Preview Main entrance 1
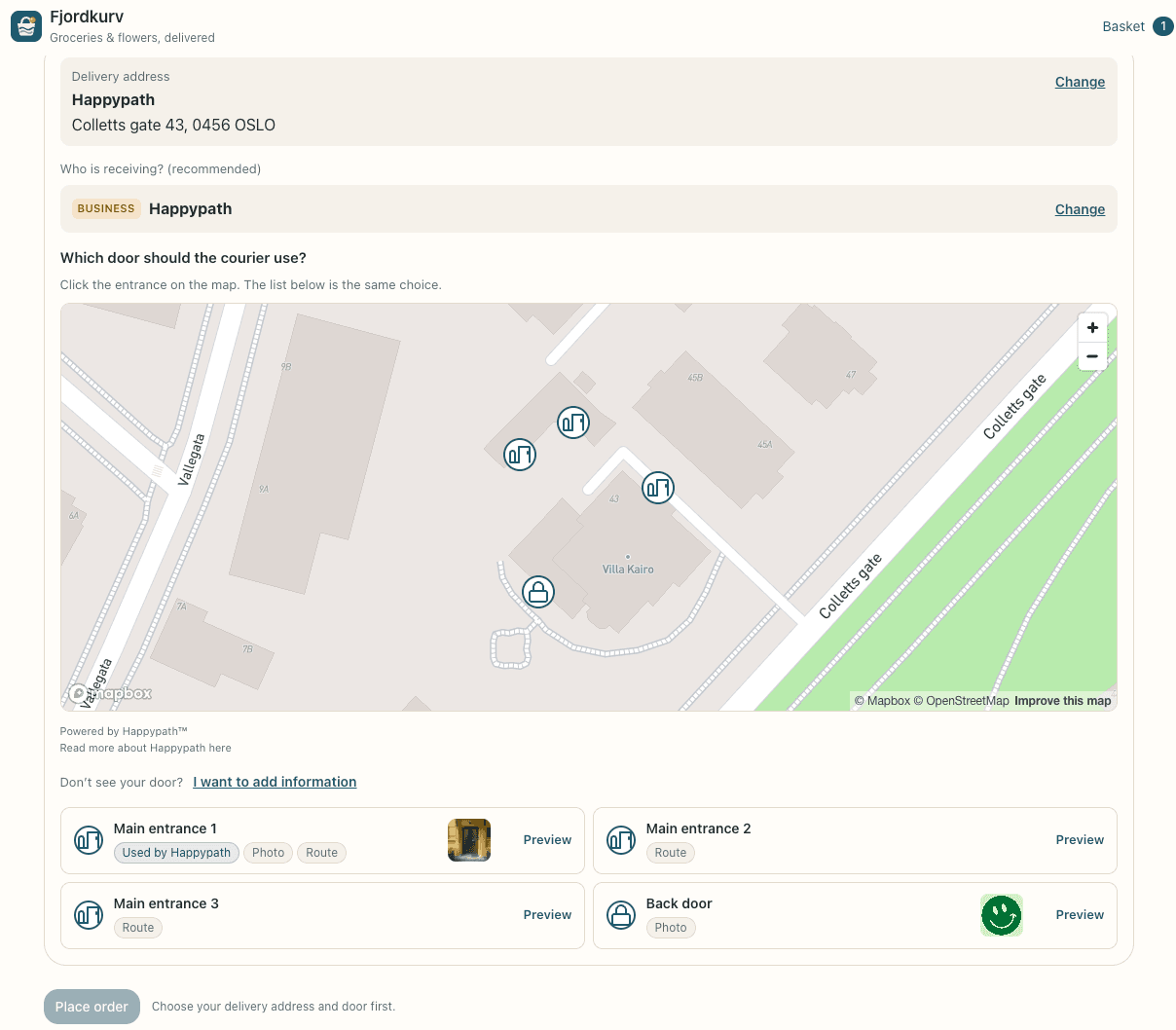The image size is (1176, 1030). click(x=547, y=840)
